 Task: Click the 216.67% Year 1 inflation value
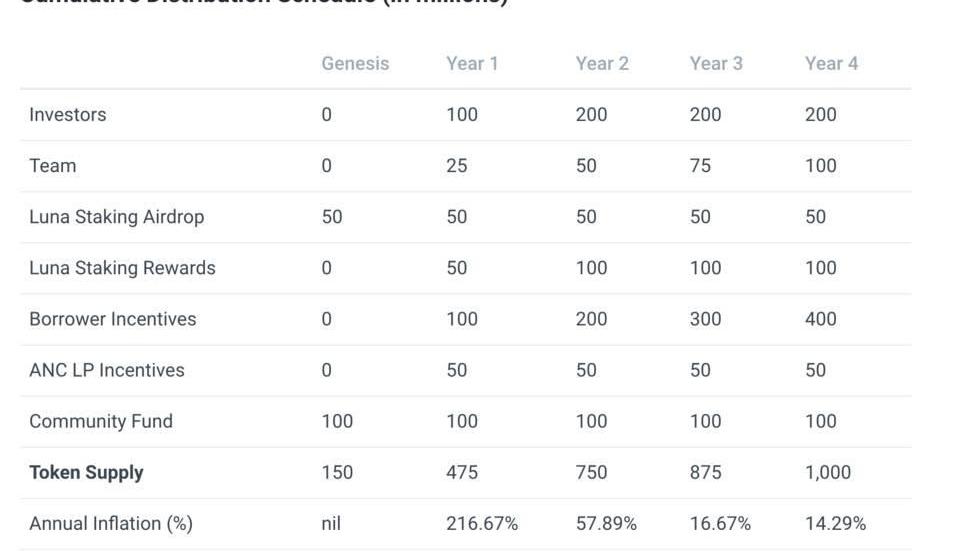click(x=482, y=523)
